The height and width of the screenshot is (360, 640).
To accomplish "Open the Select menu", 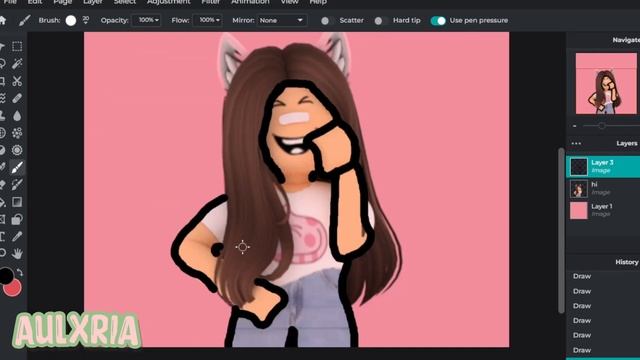I will [124, 2].
